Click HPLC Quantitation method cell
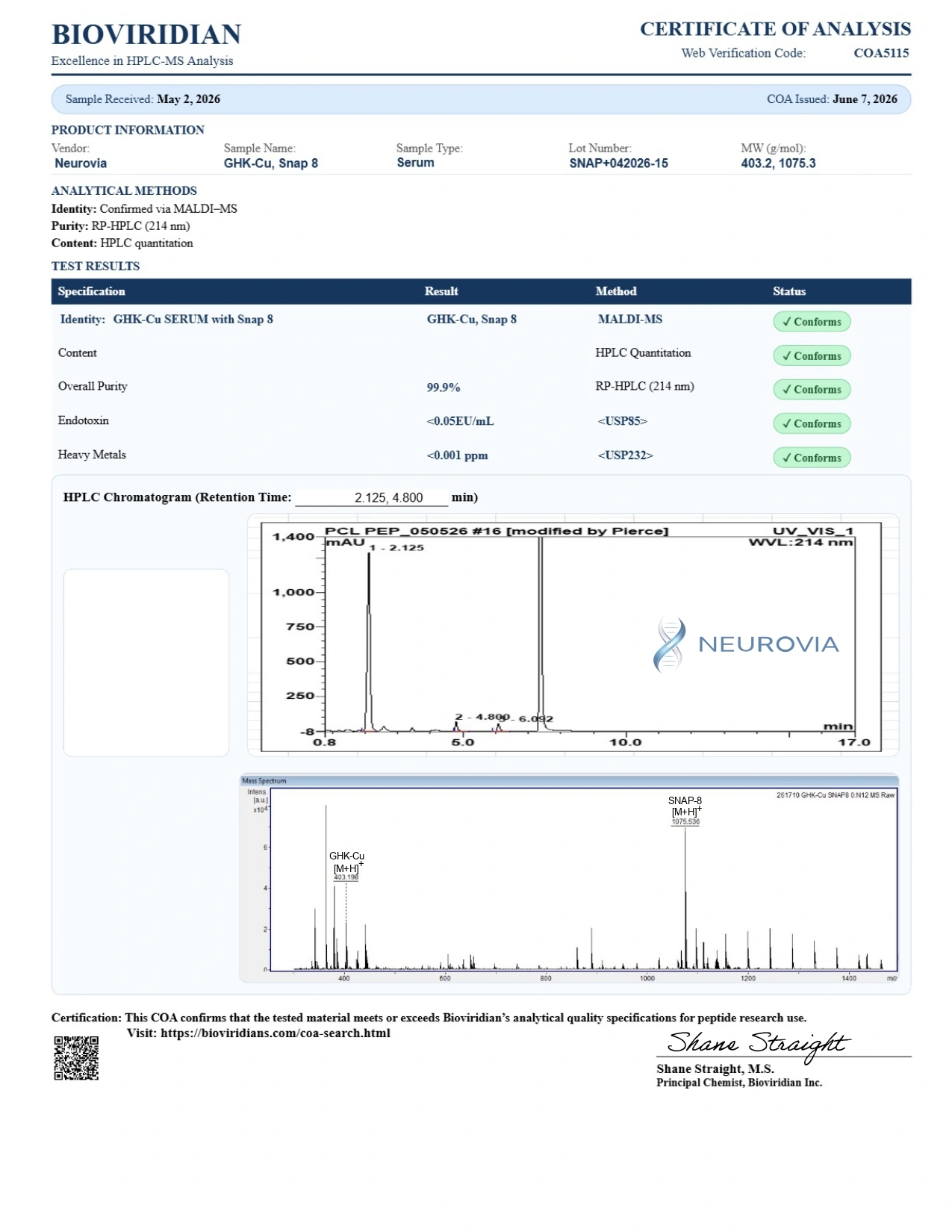Viewport: 952px width, 1232px height. pos(643,353)
